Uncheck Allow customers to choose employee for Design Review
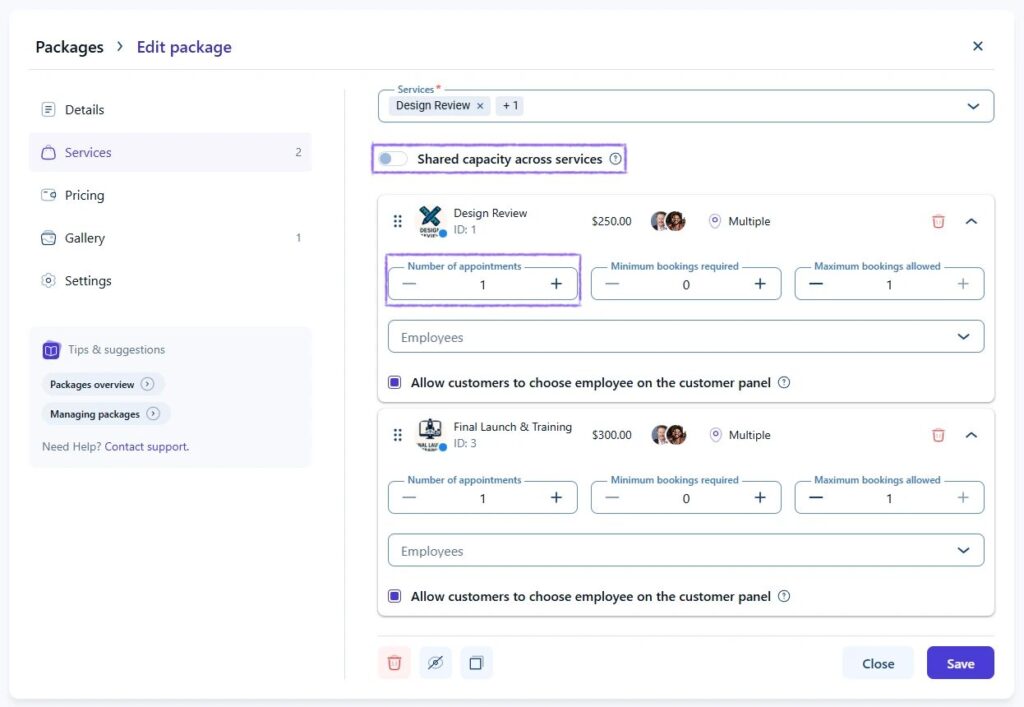The height and width of the screenshot is (707, 1024). click(395, 383)
